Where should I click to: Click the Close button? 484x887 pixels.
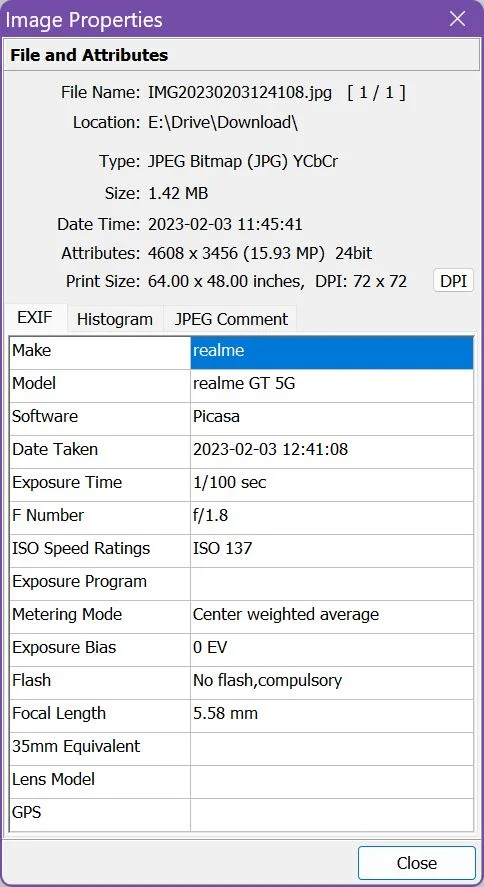click(417, 863)
